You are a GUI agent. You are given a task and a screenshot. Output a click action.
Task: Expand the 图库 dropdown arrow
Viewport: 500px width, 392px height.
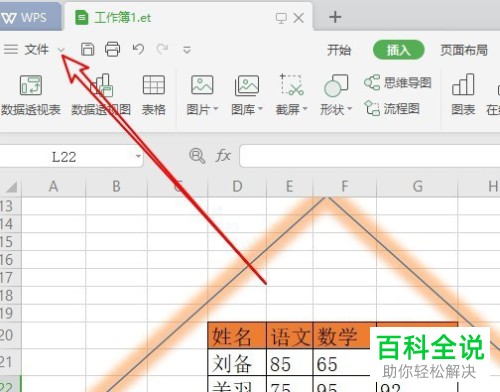pyautogui.click(x=261, y=109)
